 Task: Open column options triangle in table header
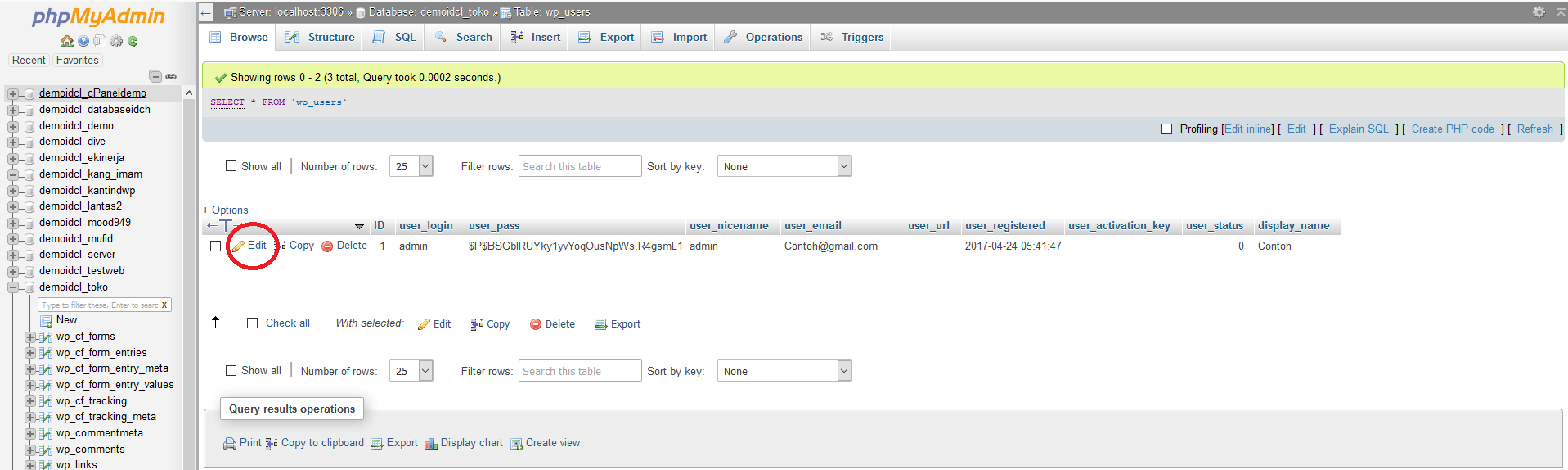pos(359,226)
